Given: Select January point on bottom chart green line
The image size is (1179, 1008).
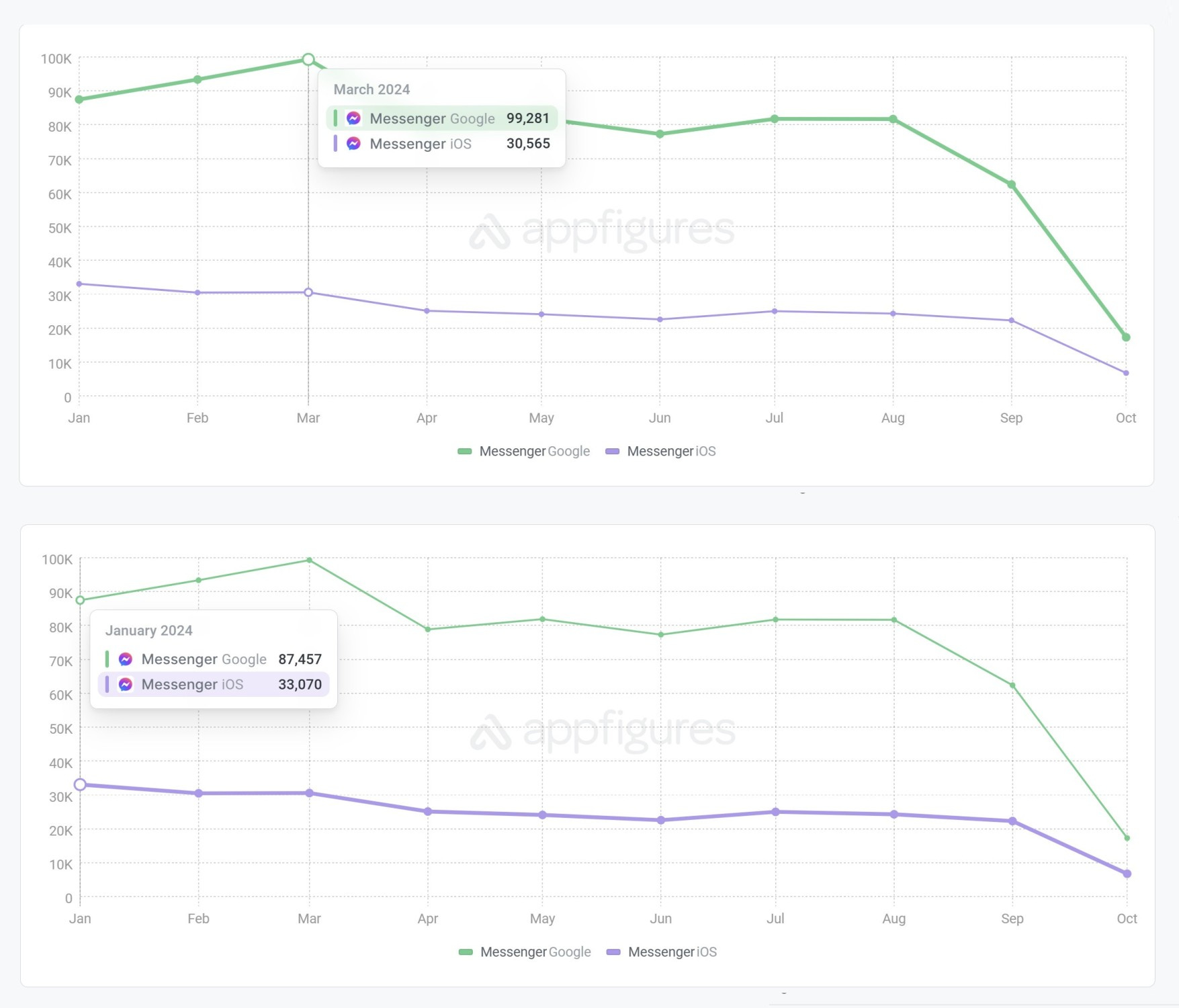Looking at the screenshot, I should tap(80, 600).
